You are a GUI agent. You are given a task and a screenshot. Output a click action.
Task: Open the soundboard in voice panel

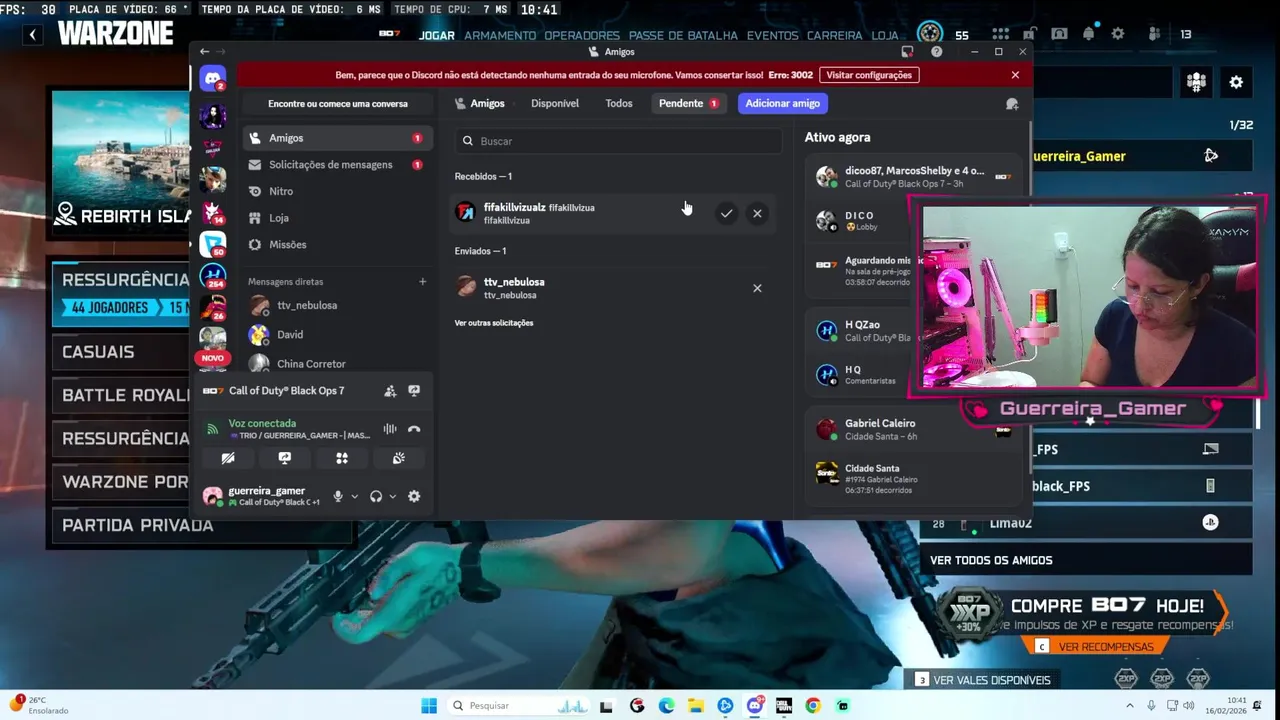click(398, 458)
